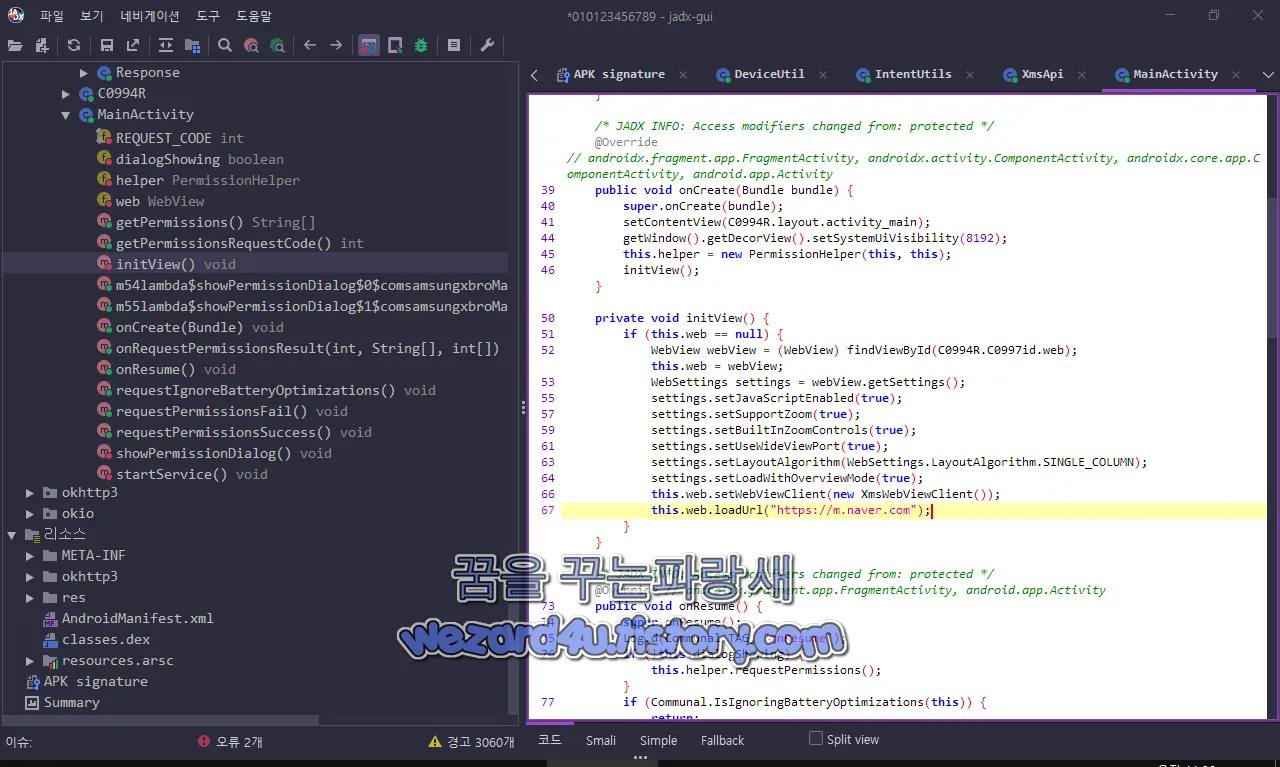
Task: Switch to the Fallback view tab
Action: point(722,740)
